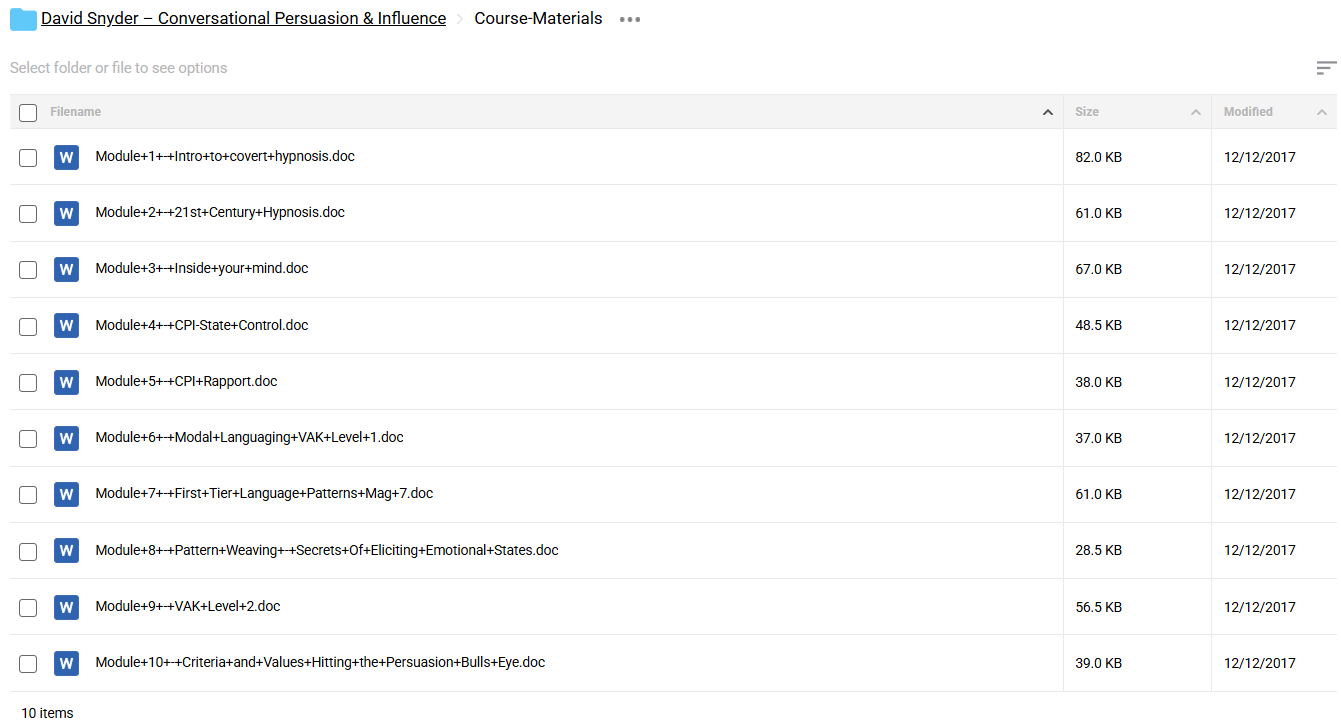The image size is (1341, 724).
Task: Open Module+9+-+VAK+Level+2.doc
Action: (x=188, y=606)
